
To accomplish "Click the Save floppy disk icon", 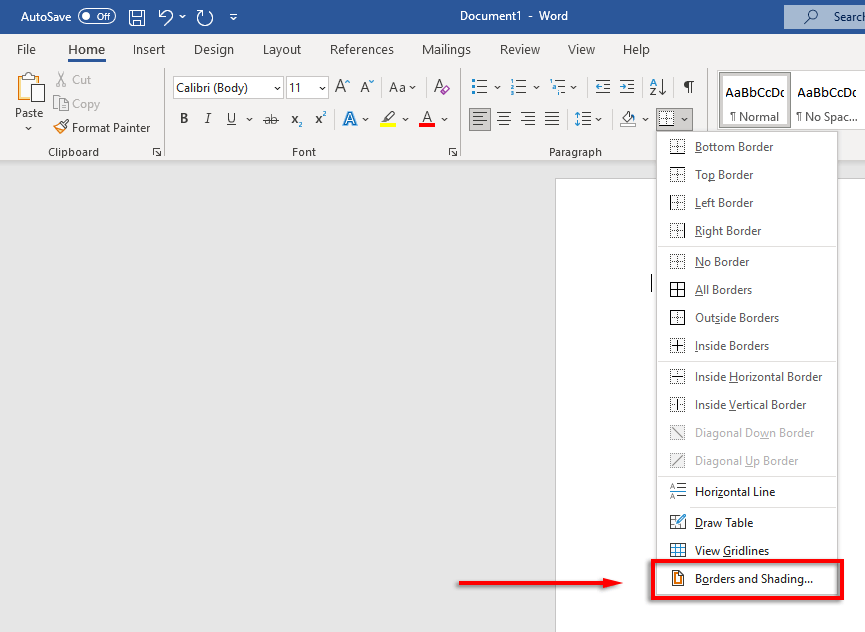I will [137, 17].
